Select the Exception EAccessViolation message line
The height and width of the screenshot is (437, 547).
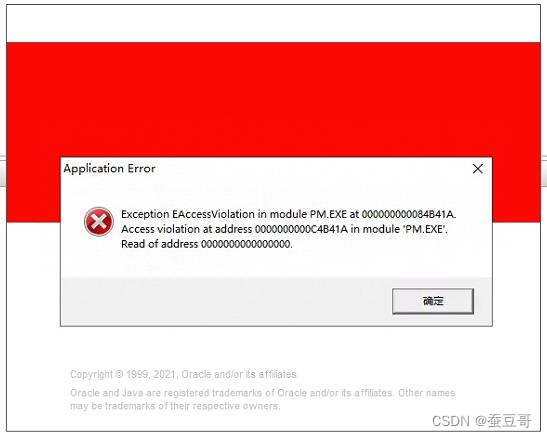click(289, 214)
